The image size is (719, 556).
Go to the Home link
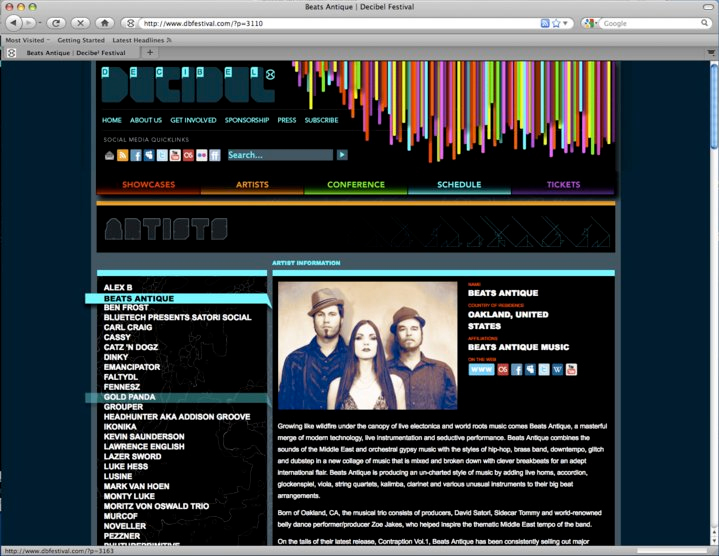coord(111,120)
